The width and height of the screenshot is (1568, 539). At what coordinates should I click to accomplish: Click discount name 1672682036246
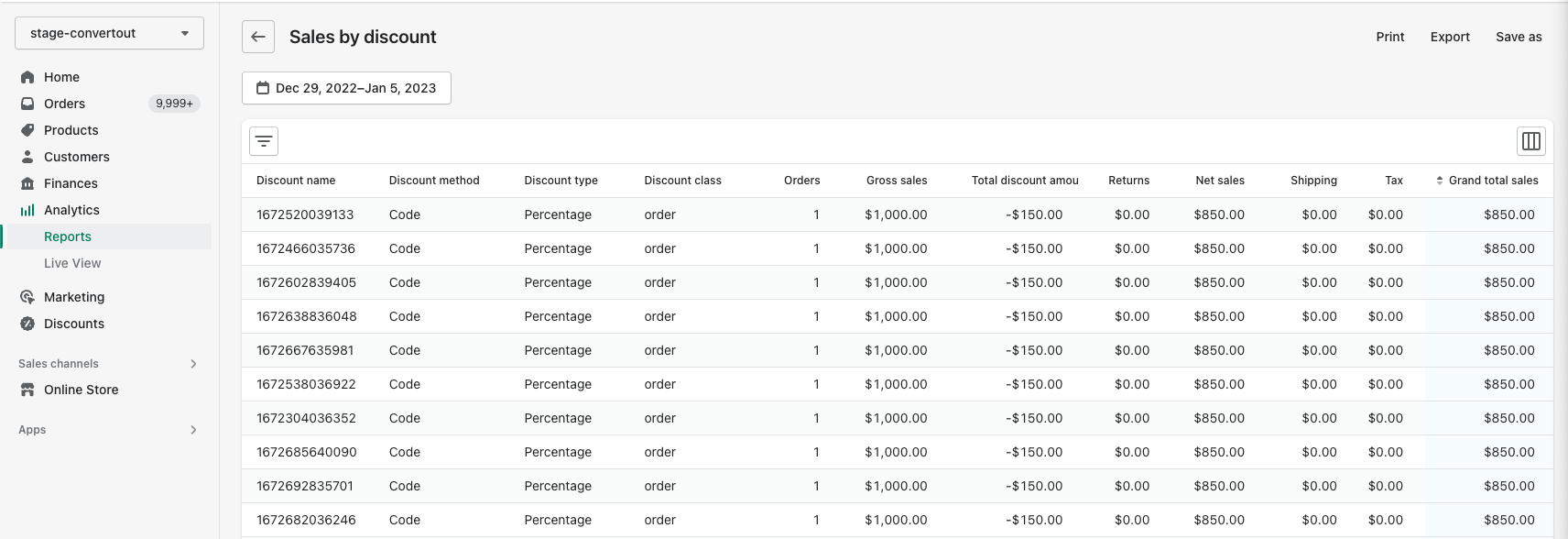pyautogui.click(x=306, y=520)
